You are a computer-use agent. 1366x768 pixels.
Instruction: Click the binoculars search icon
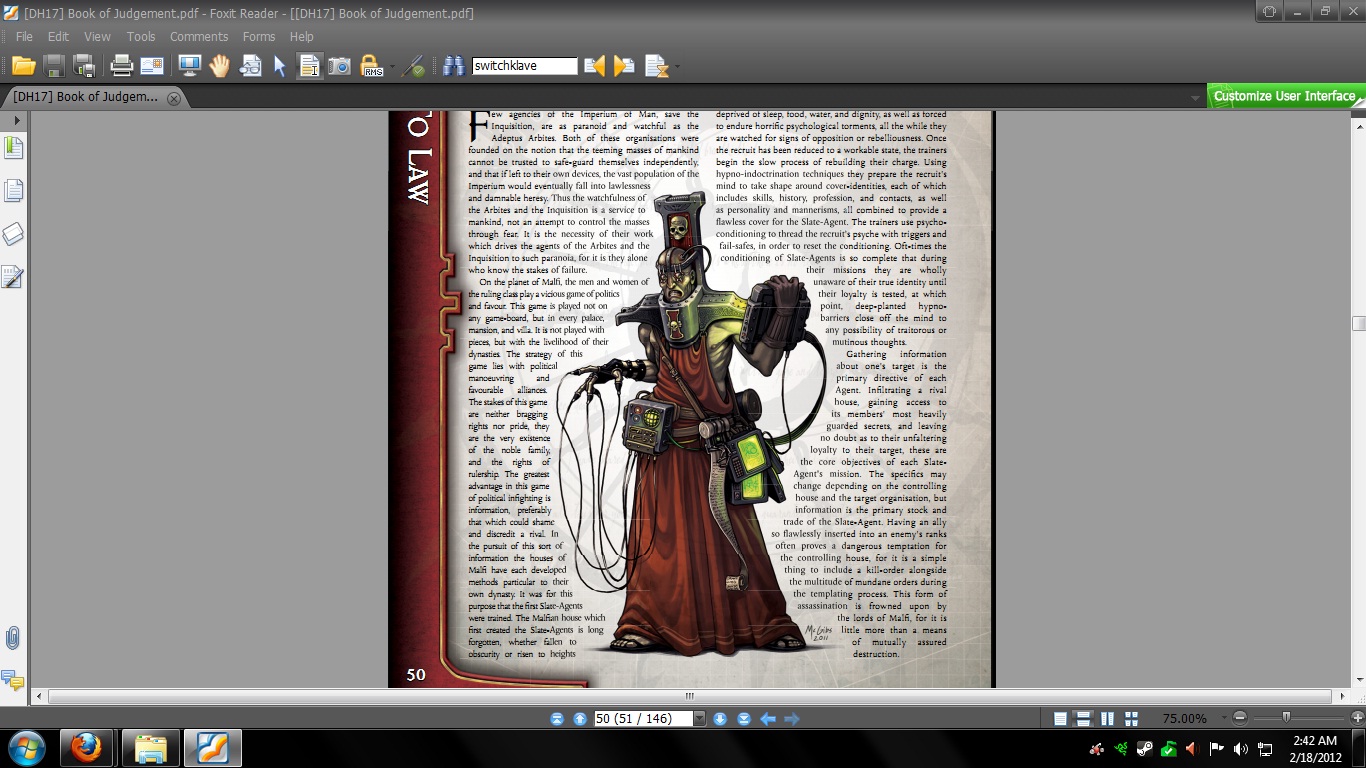[x=454, y=66]
